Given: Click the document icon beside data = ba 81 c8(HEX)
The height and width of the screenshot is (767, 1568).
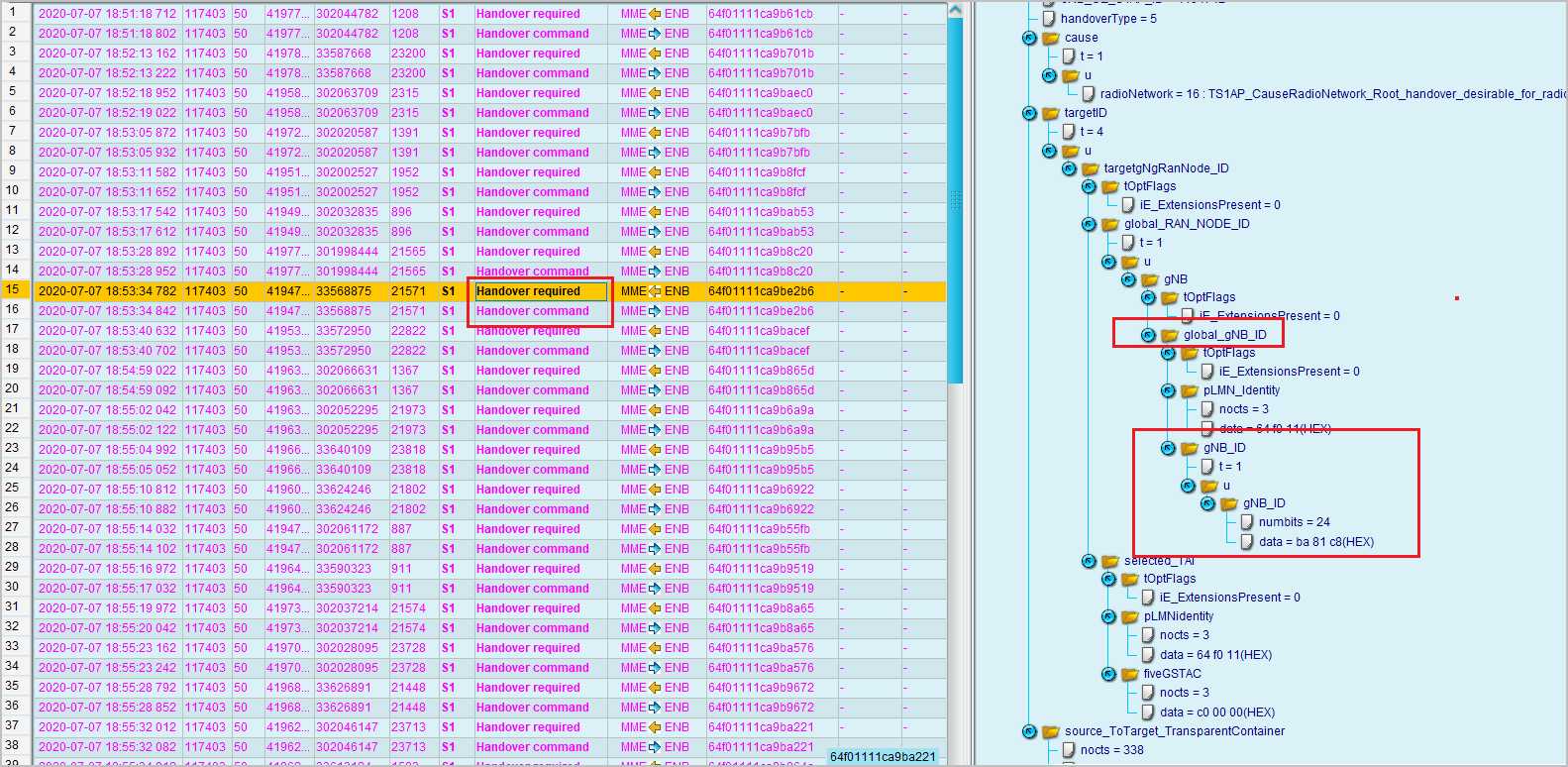Looking at the screenshot, I should [1246, 542].
